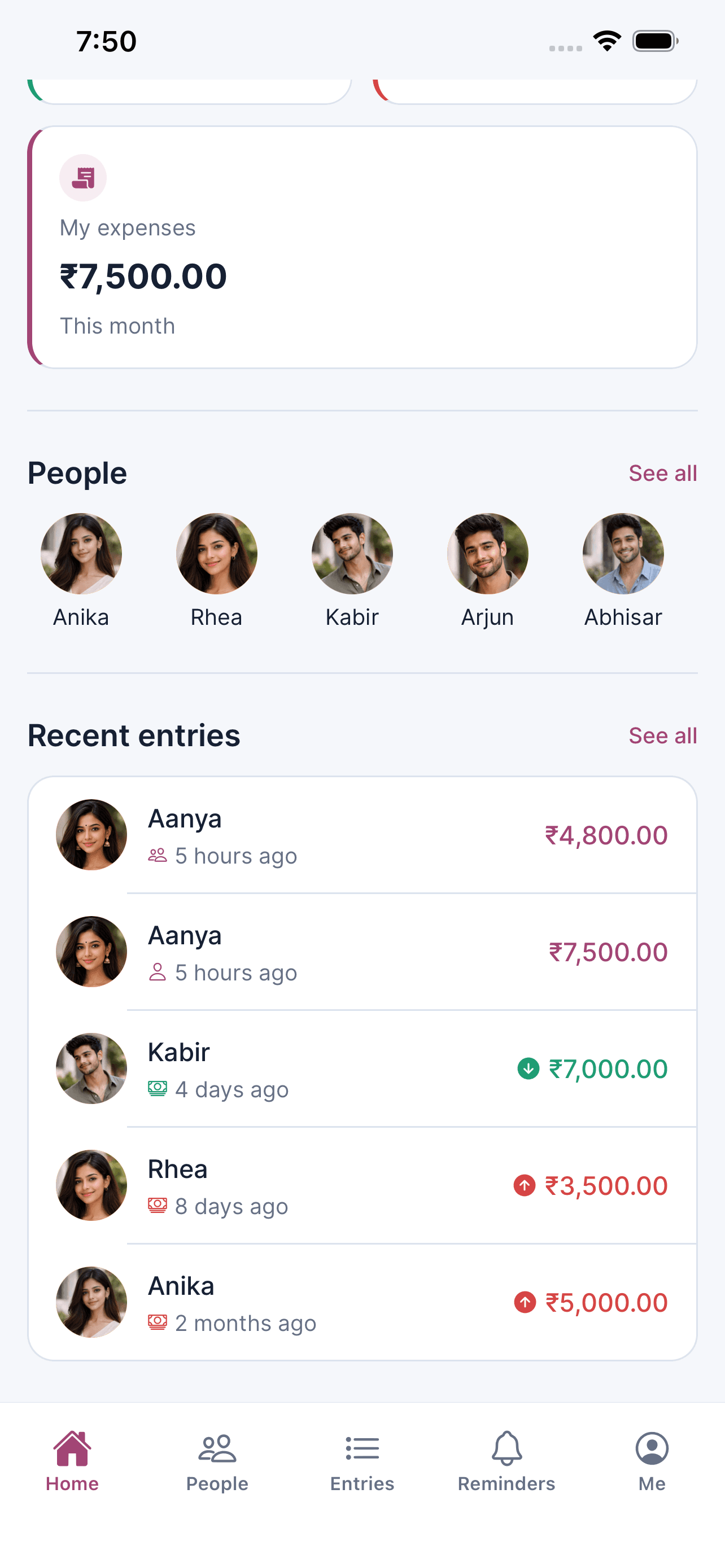Viewport: 725px width, 1568px height.
Task: Switch to the People tab
Action: pos(217,1461)
